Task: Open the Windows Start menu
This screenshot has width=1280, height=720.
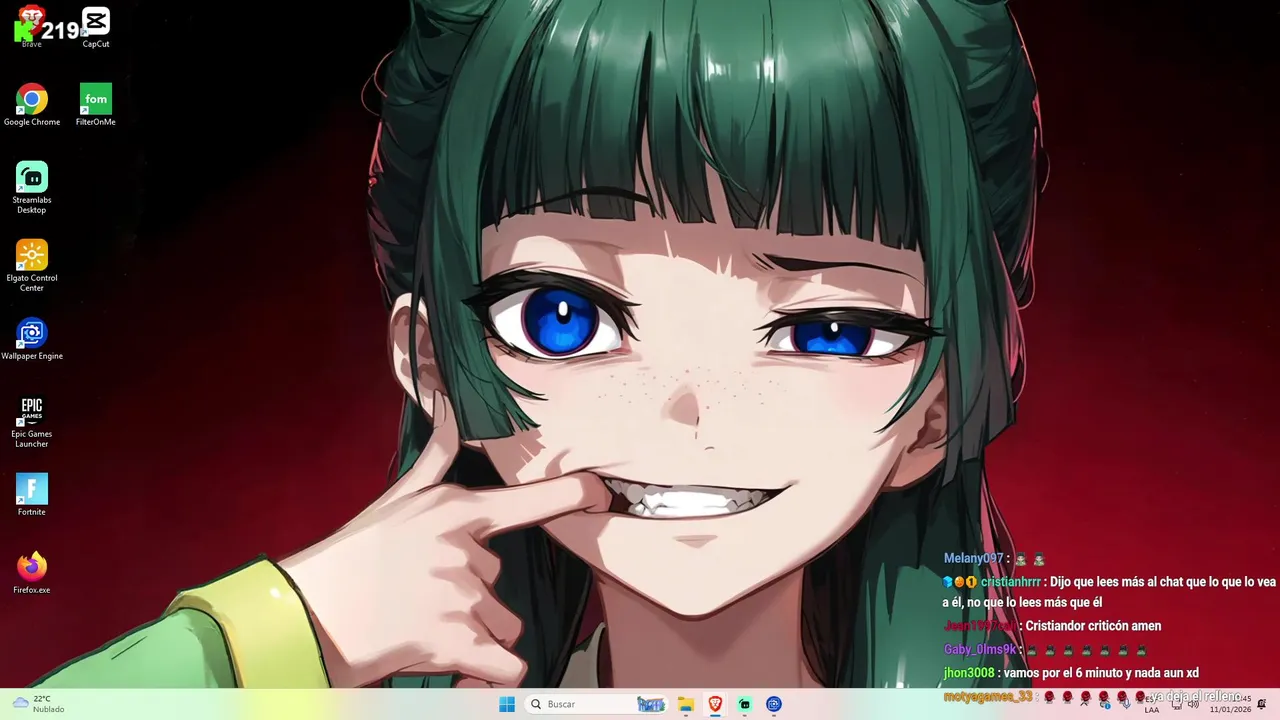Action: (507, 704)
